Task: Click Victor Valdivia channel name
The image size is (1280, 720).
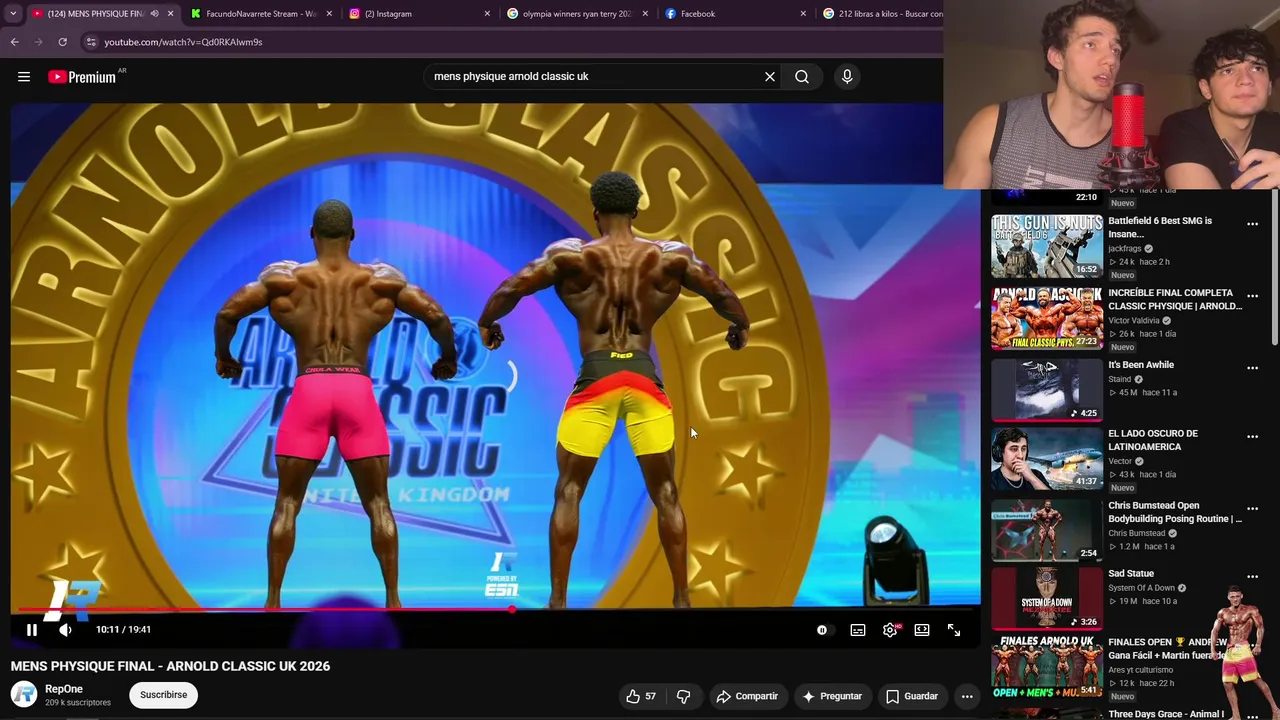Action: coord(1134,320)
